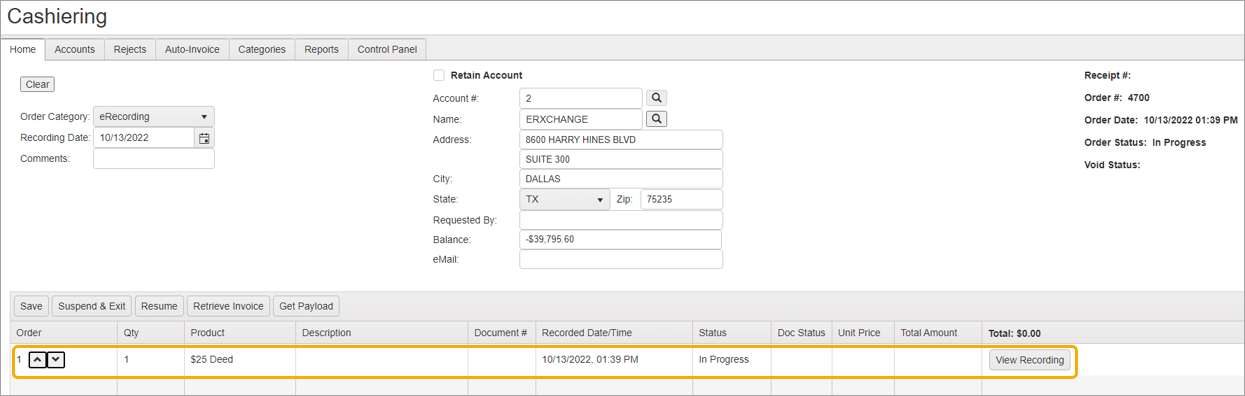Expand the Order Category dropdown
Viewport: 1245px width, 396px height.
[x=154, y=117]
